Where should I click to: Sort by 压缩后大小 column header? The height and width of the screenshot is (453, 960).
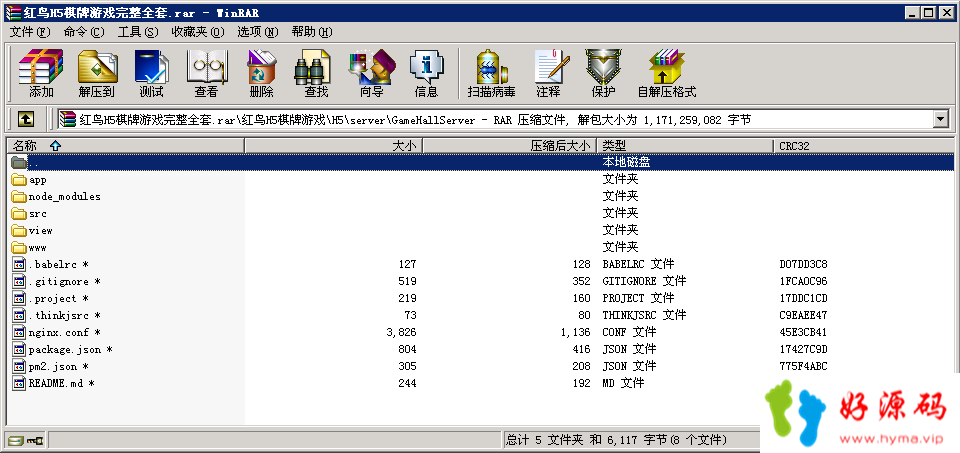point(510,146)
